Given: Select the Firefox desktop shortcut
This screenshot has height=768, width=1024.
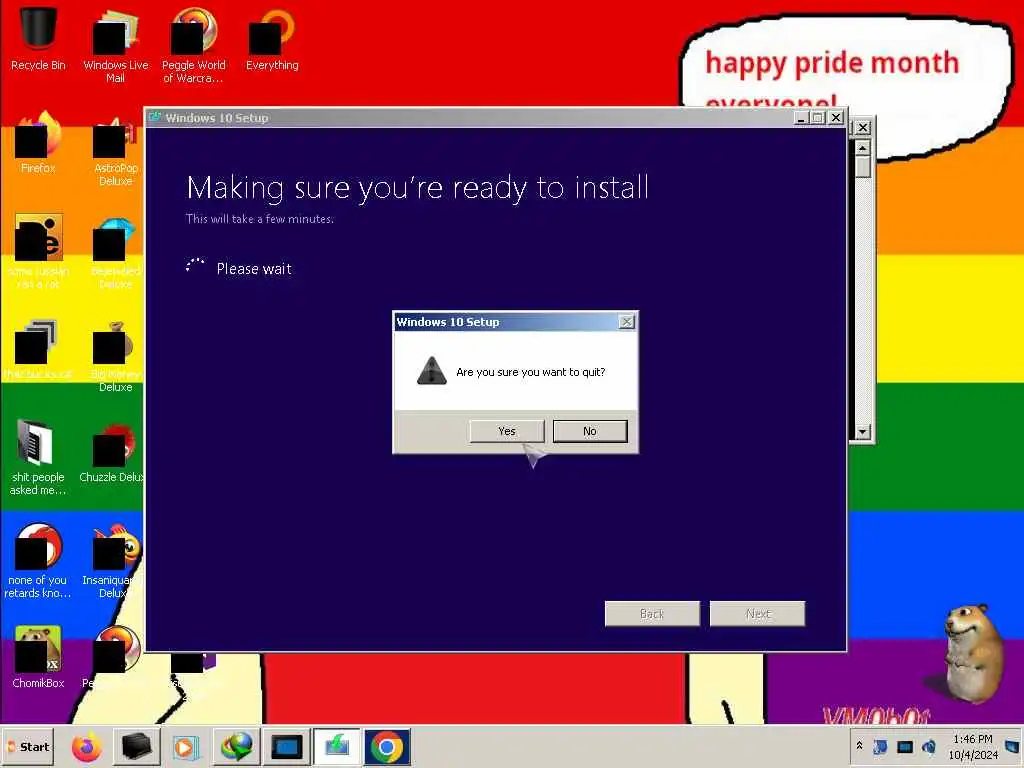Looking at the screenshot, I should [x=38, y=142].
